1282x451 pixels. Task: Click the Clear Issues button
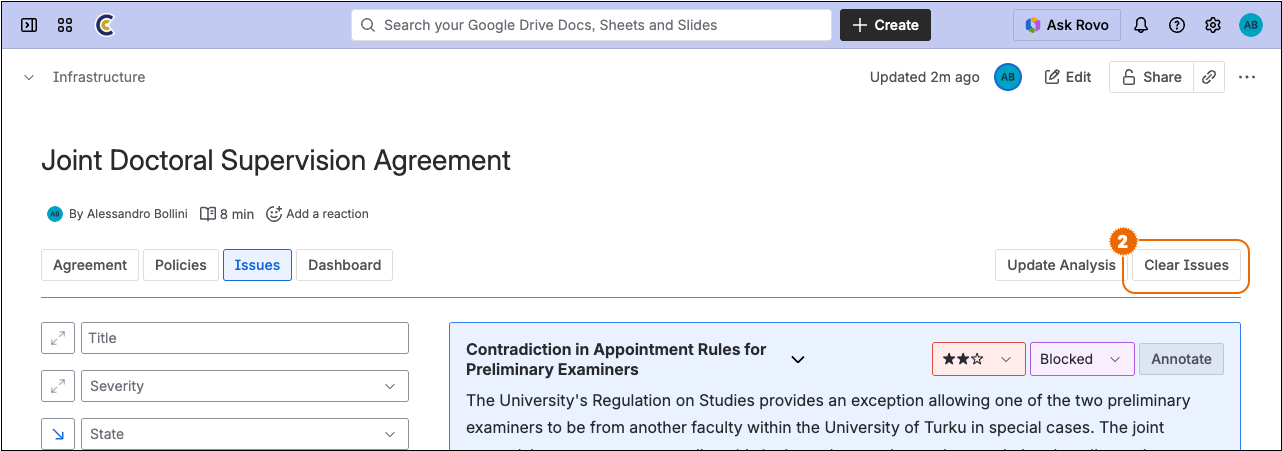tap(1186, 265)
